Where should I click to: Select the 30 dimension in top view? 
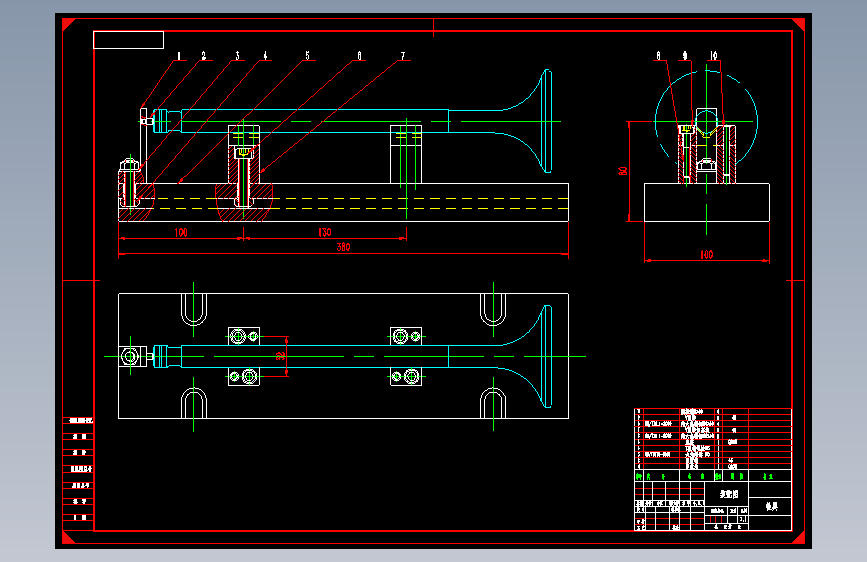(x=280, y=356)
